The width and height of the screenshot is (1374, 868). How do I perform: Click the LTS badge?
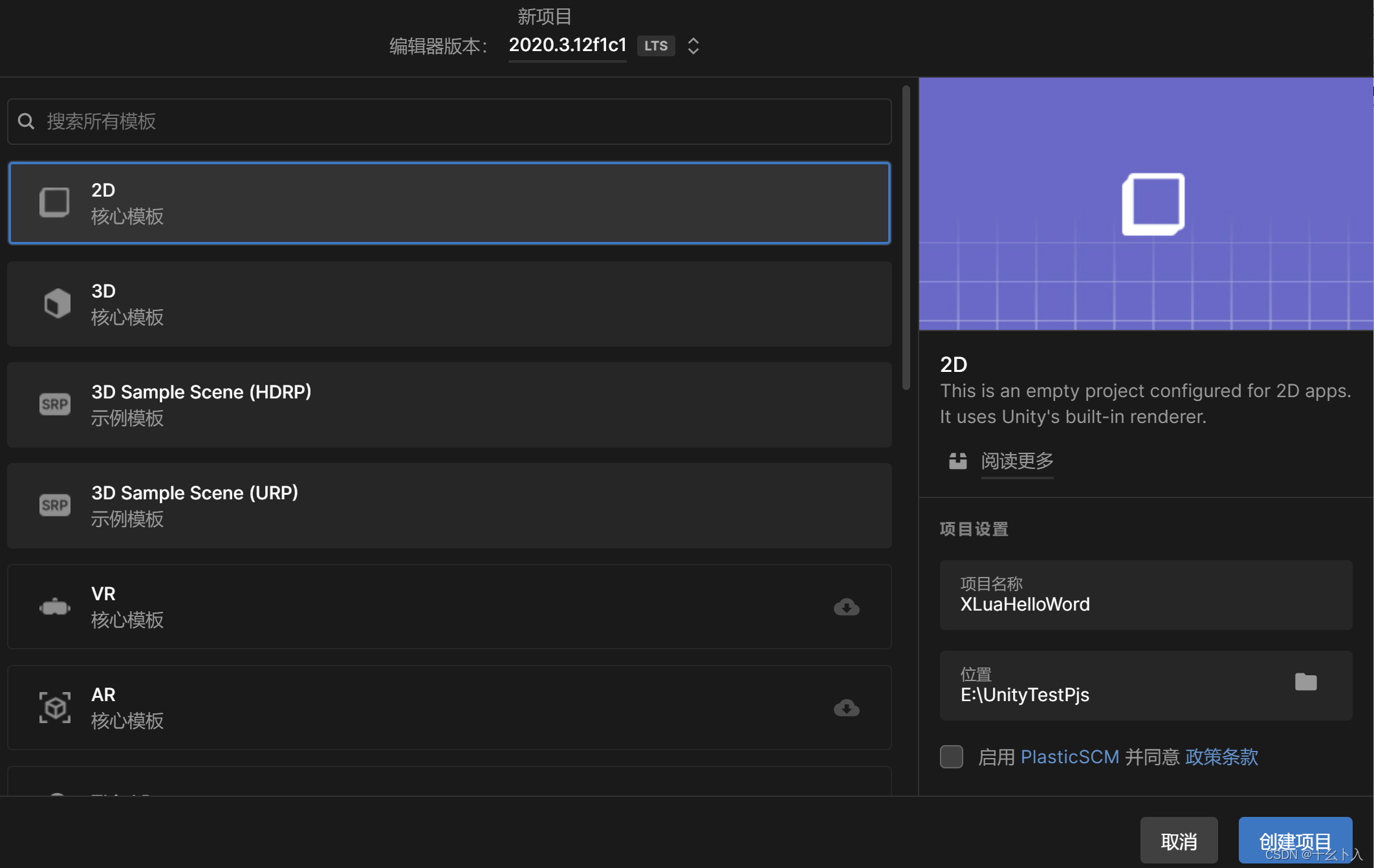click(656, 45)
